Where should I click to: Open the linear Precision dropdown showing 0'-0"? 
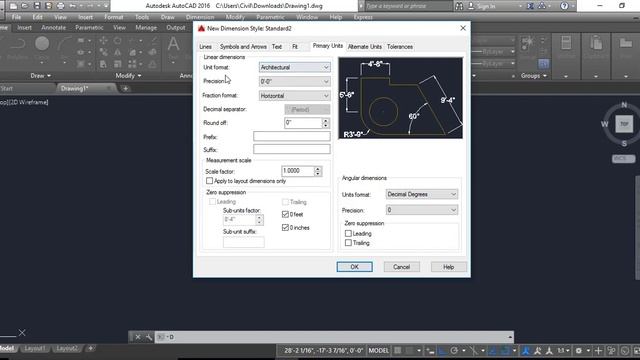(295, 82)
